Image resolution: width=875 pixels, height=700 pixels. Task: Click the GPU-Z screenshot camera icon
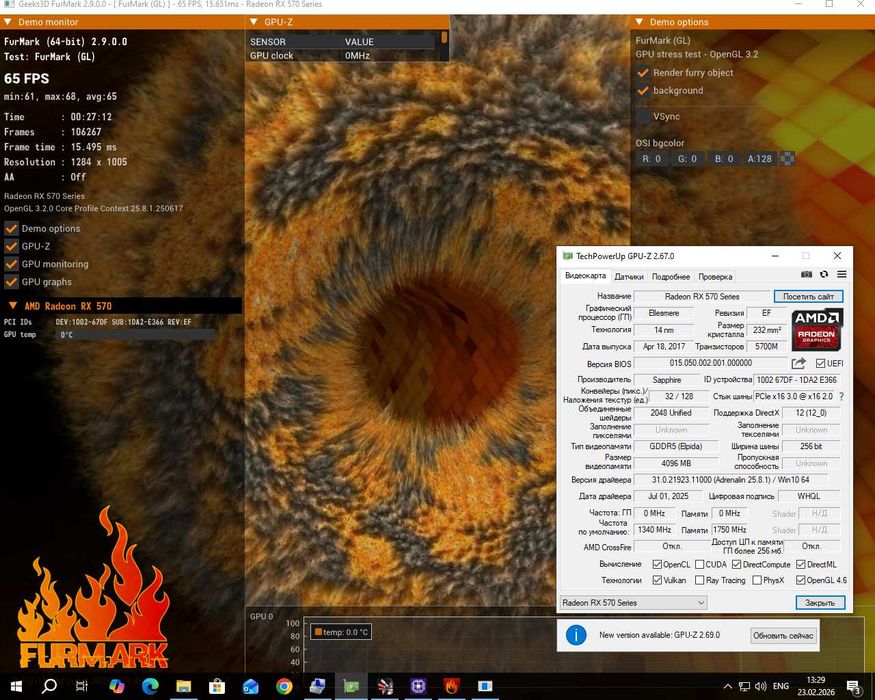(806, 274)
